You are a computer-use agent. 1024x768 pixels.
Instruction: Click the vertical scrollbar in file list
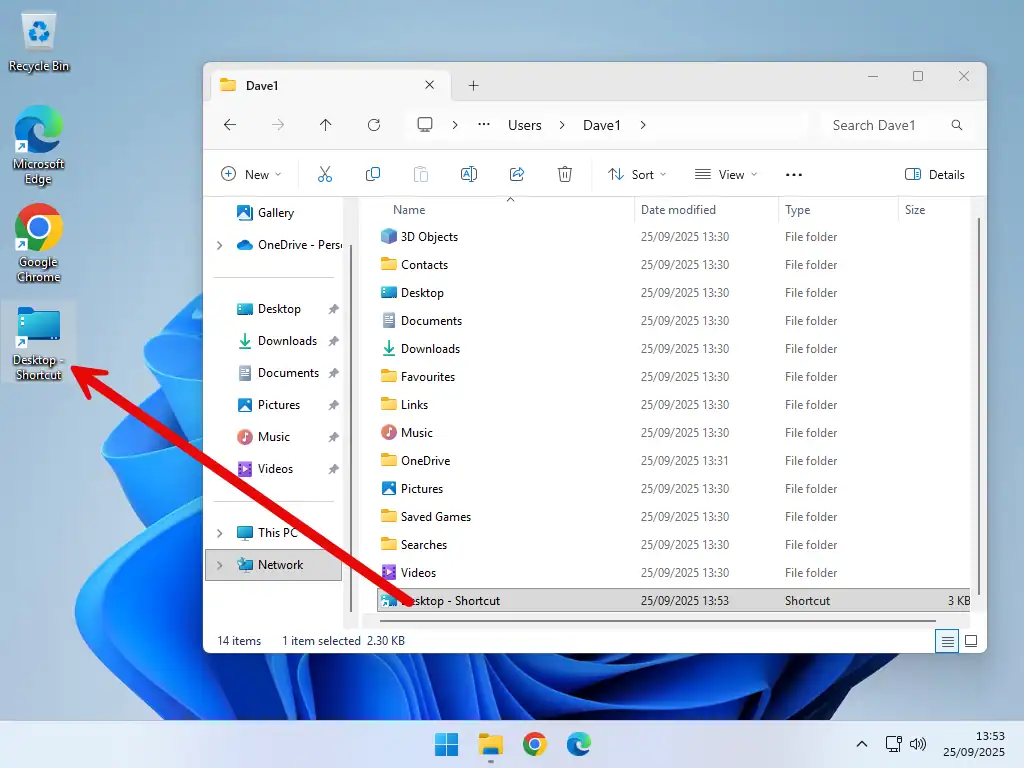tap(978, 405)
